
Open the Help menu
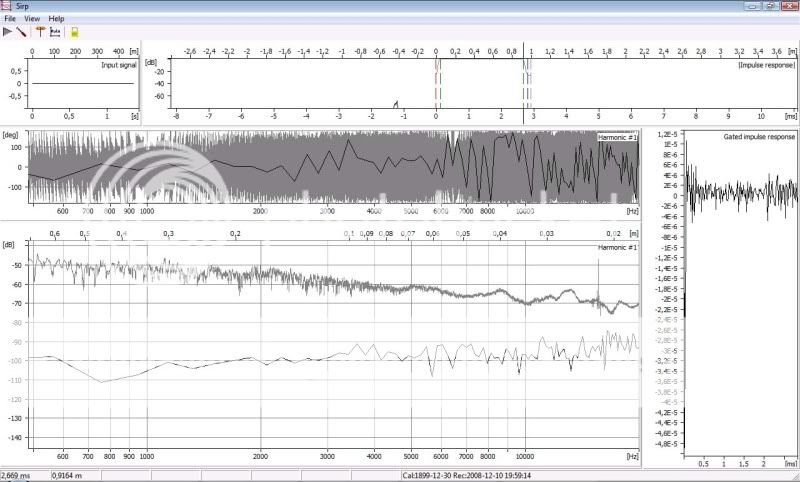56,19
